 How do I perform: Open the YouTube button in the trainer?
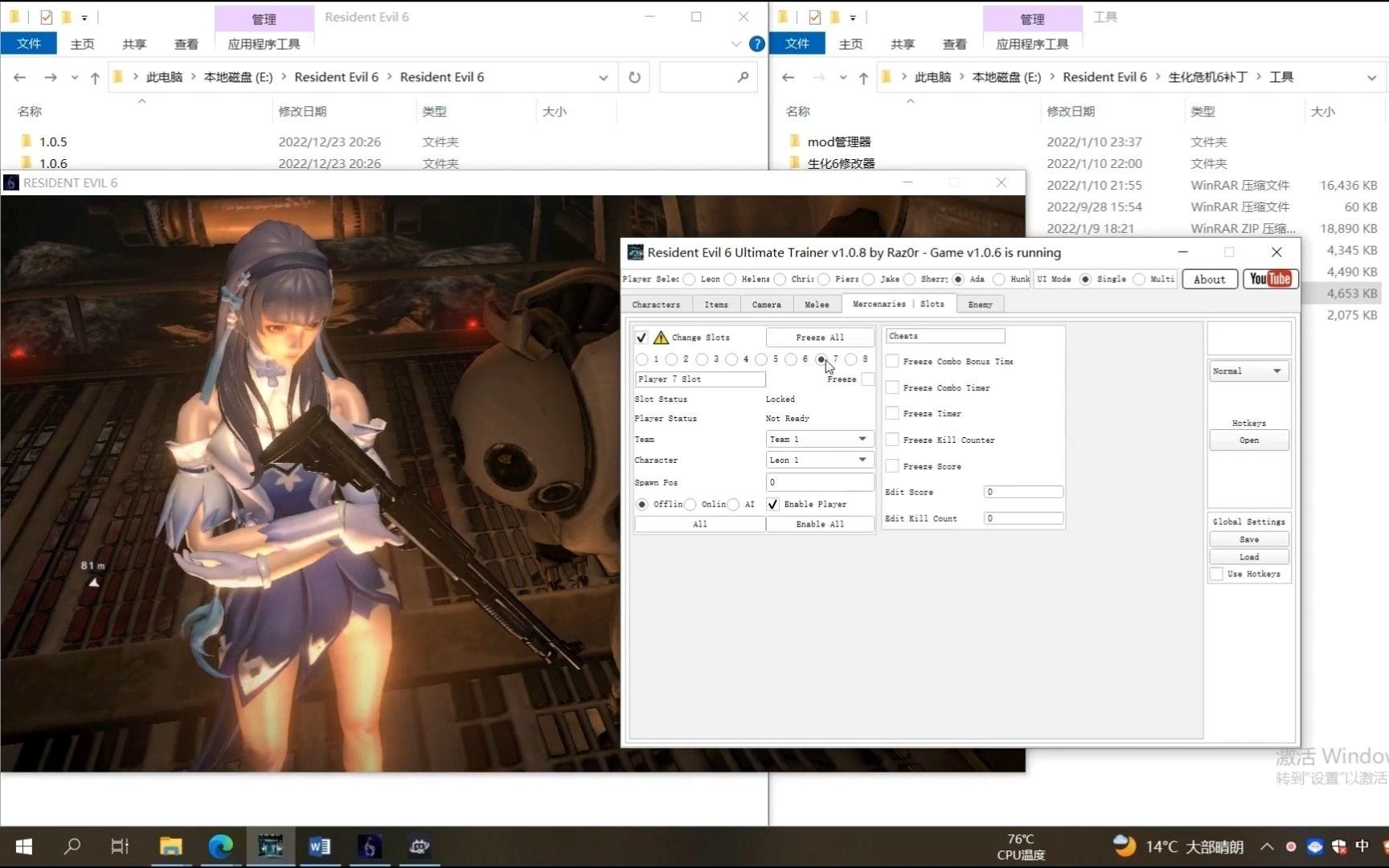click(1270, 279)
